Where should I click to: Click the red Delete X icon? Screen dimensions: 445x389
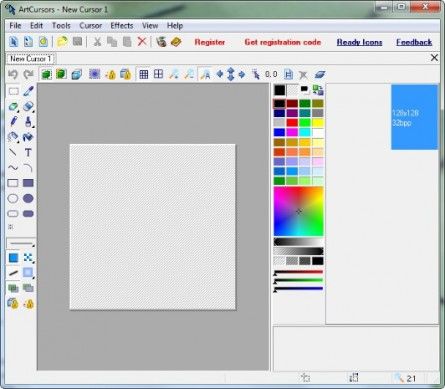click(x=142, y=42)
